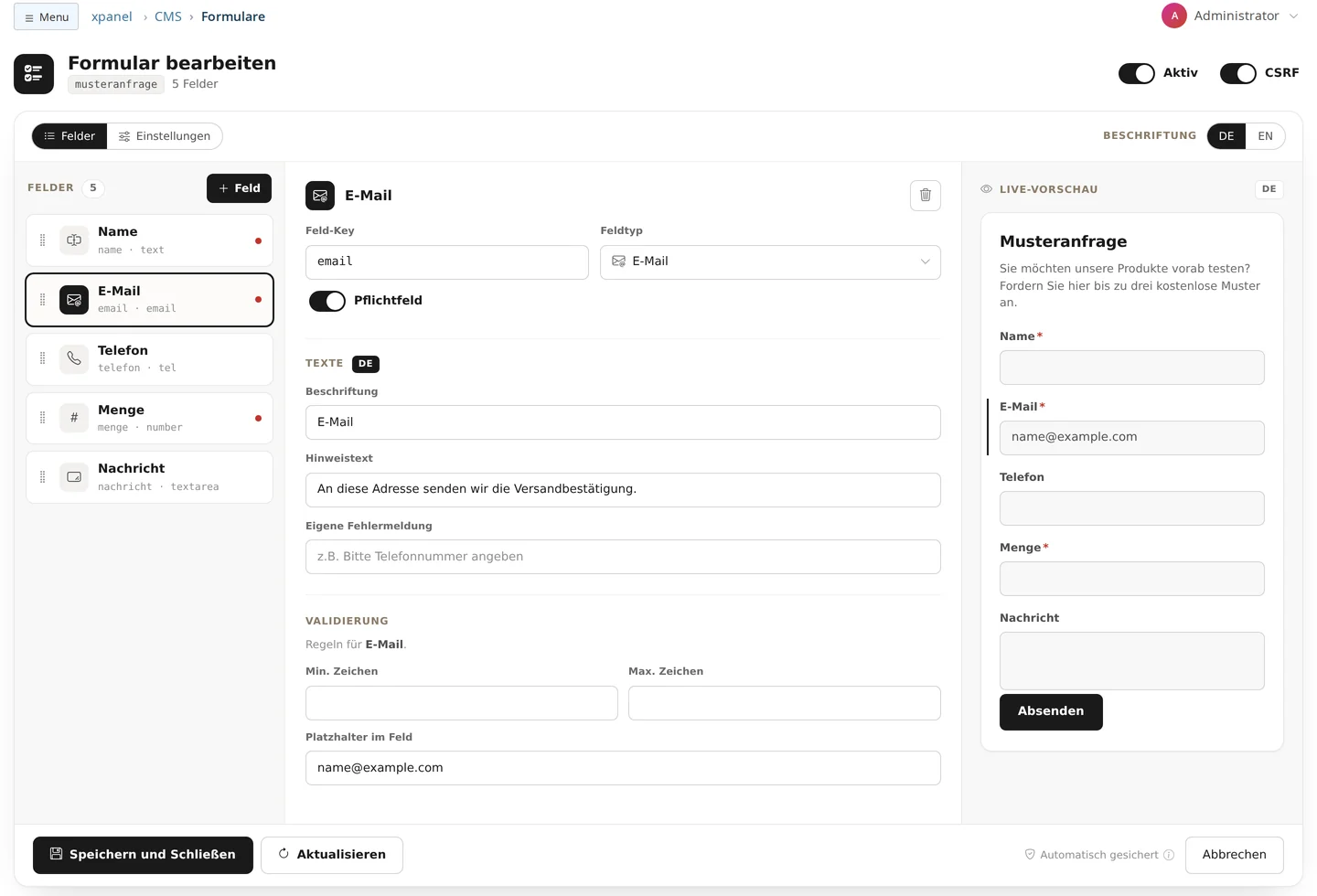This screenshot has width=1317, height=896.
Task: Click the drag handle of the Menge field
Action: point(42,418)
